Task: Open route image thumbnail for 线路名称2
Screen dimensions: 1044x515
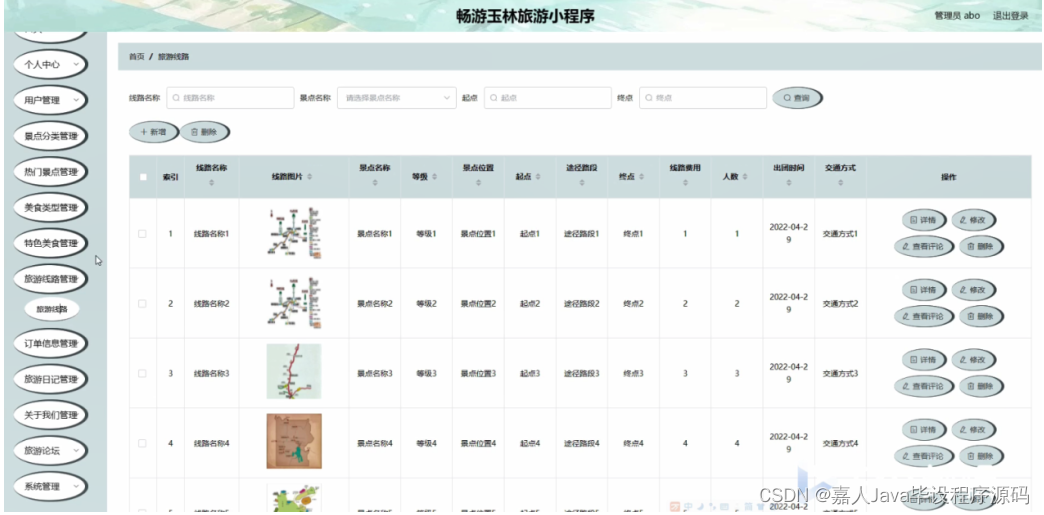Action: (x=294, y=303)
